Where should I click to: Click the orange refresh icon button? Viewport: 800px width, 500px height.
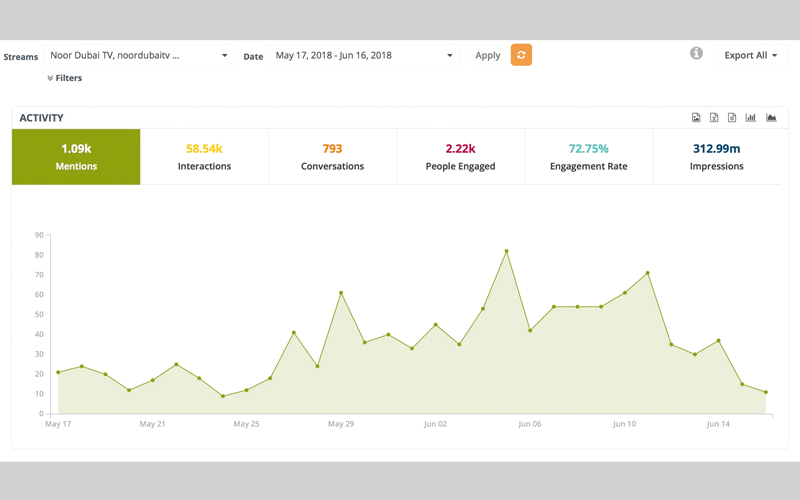521,55
